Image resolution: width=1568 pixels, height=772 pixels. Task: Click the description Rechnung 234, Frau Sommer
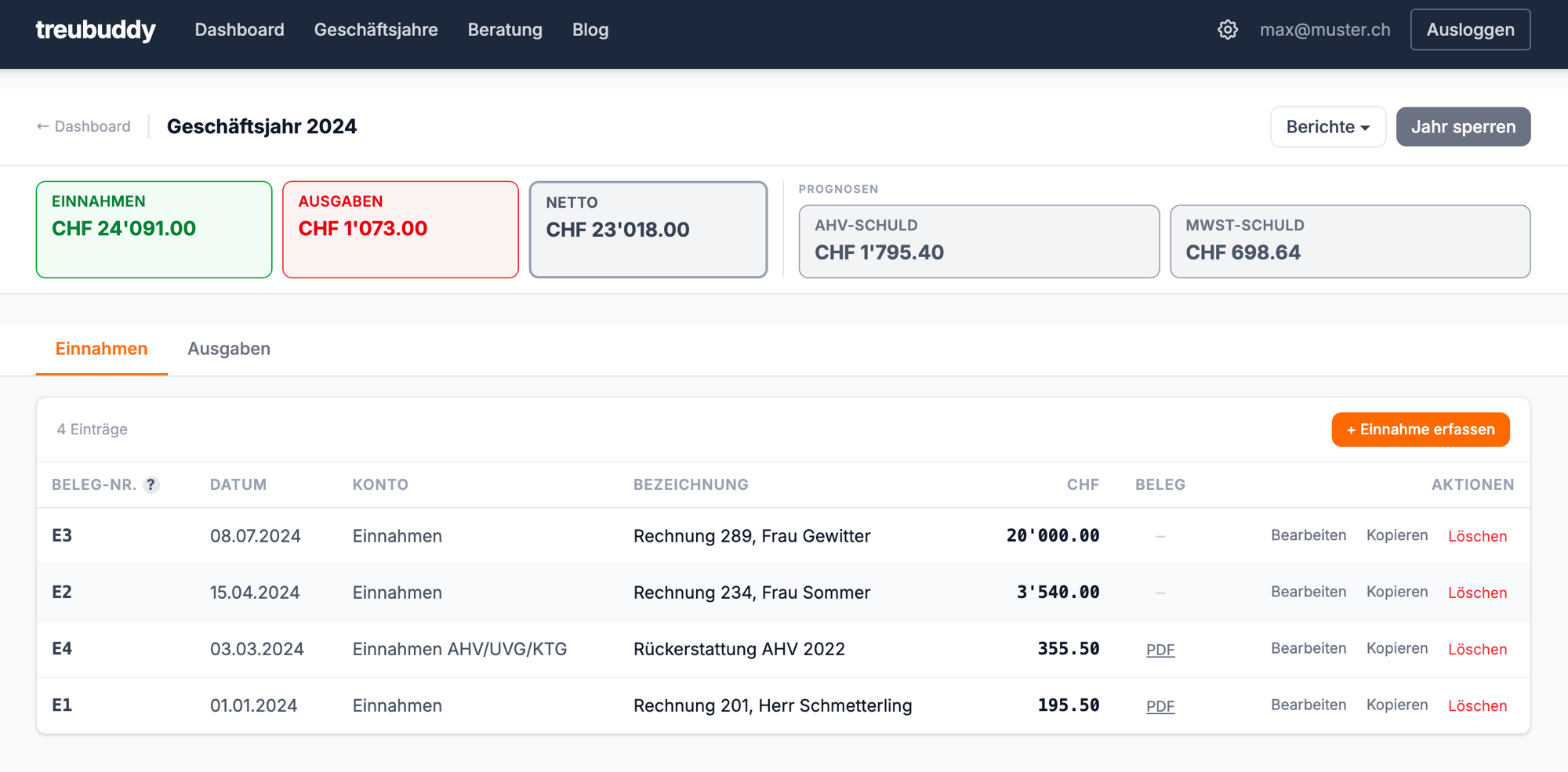752,593
